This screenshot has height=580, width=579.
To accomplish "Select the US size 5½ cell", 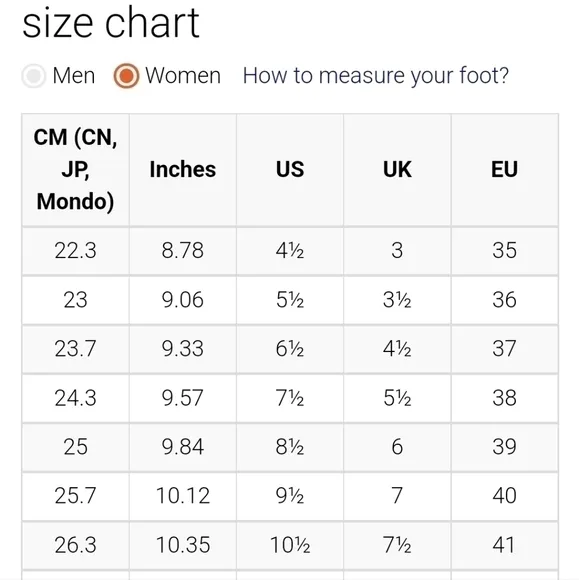I will point(290,300).
